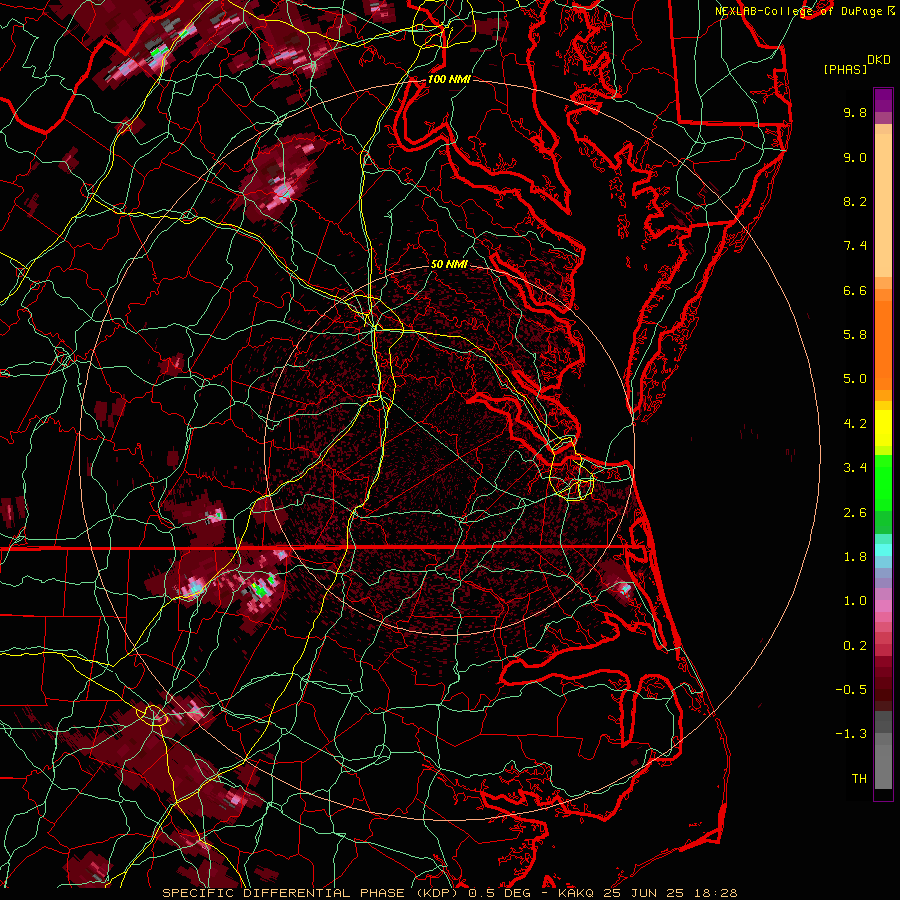900x900 pixels.
Task: Click the 9.8 value on color scale
Action: pos(855,112)
